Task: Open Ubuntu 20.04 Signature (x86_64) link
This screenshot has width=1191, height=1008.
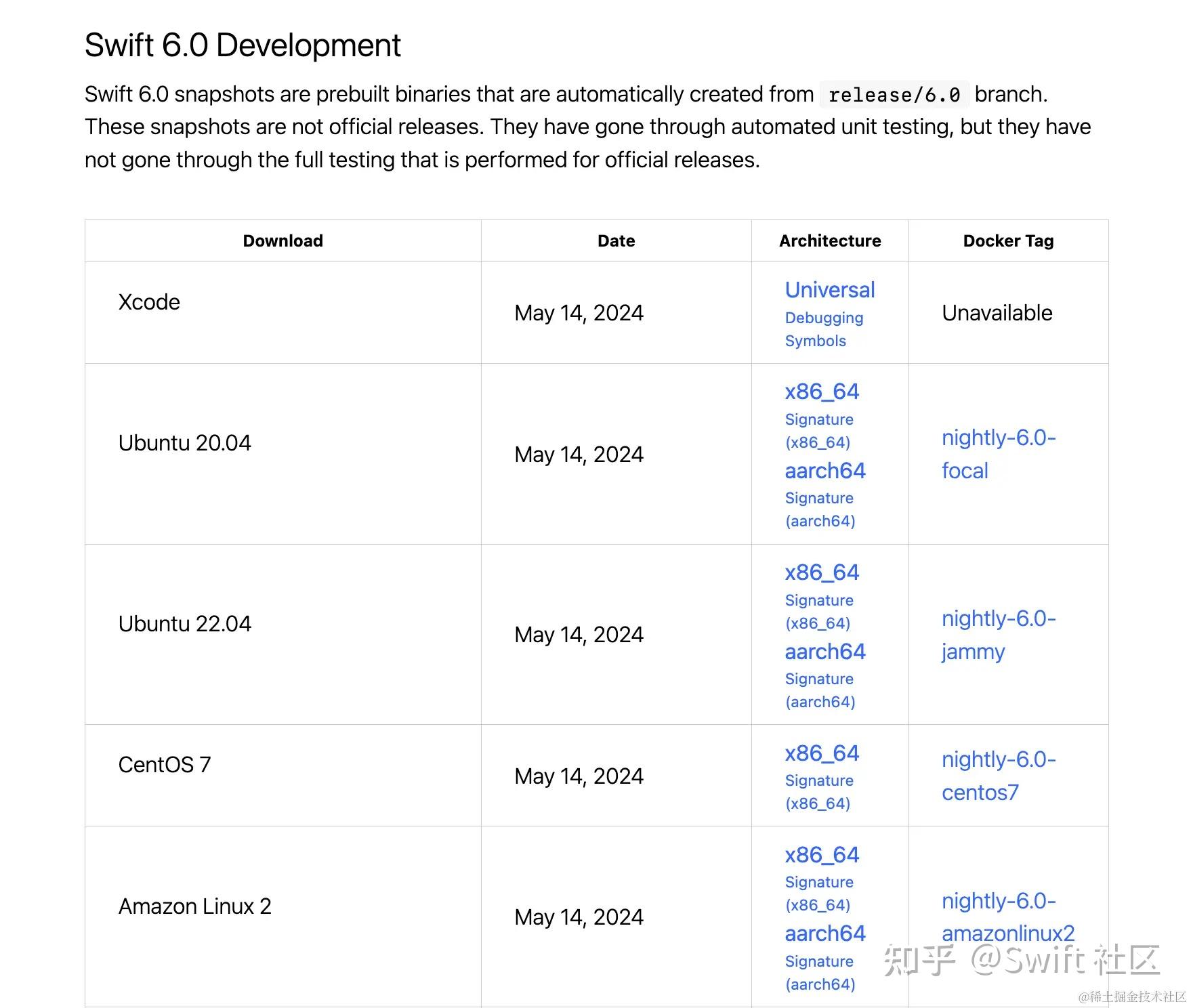Action: click(819, 431)
